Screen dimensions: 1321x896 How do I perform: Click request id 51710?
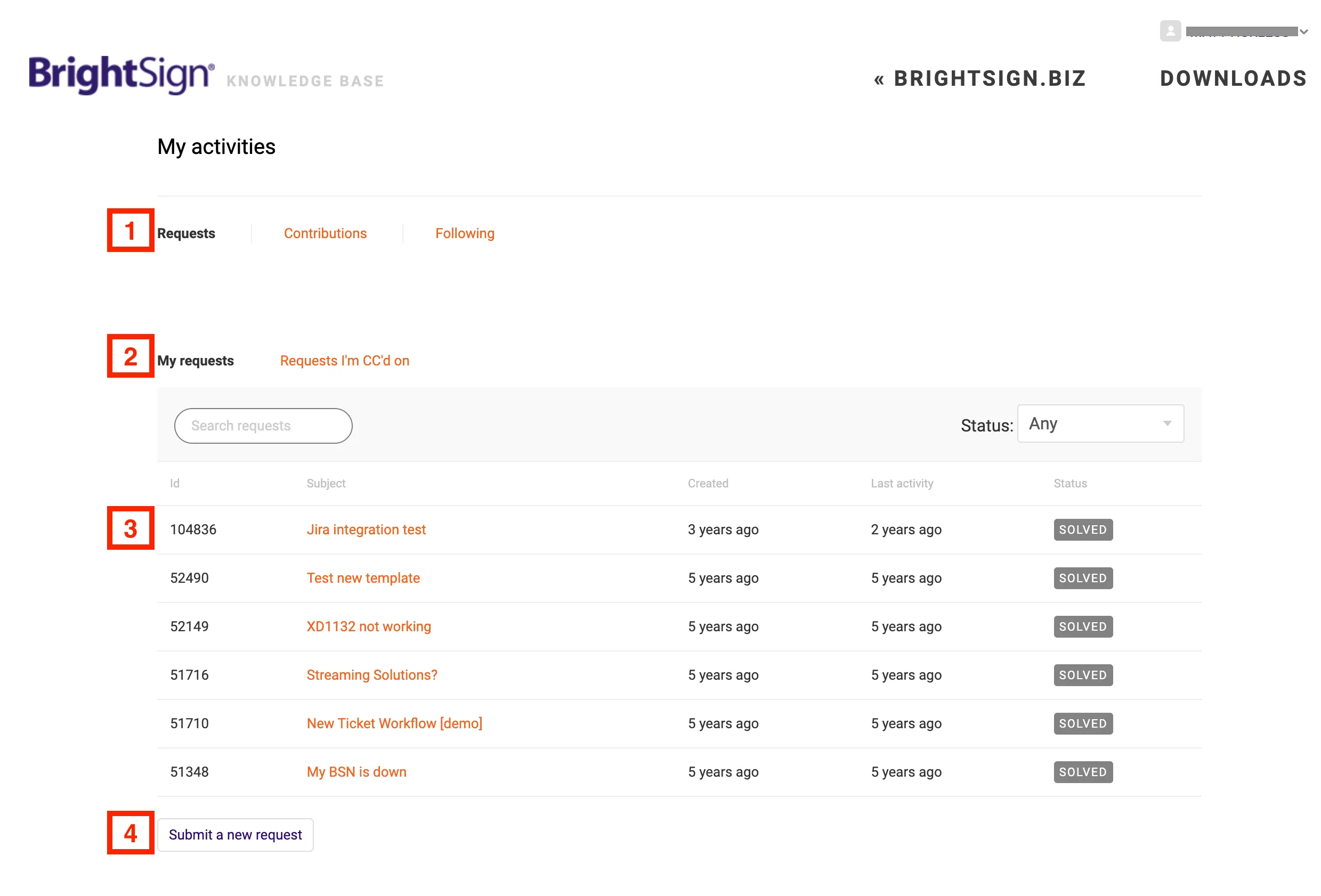[x=189, y=724]
